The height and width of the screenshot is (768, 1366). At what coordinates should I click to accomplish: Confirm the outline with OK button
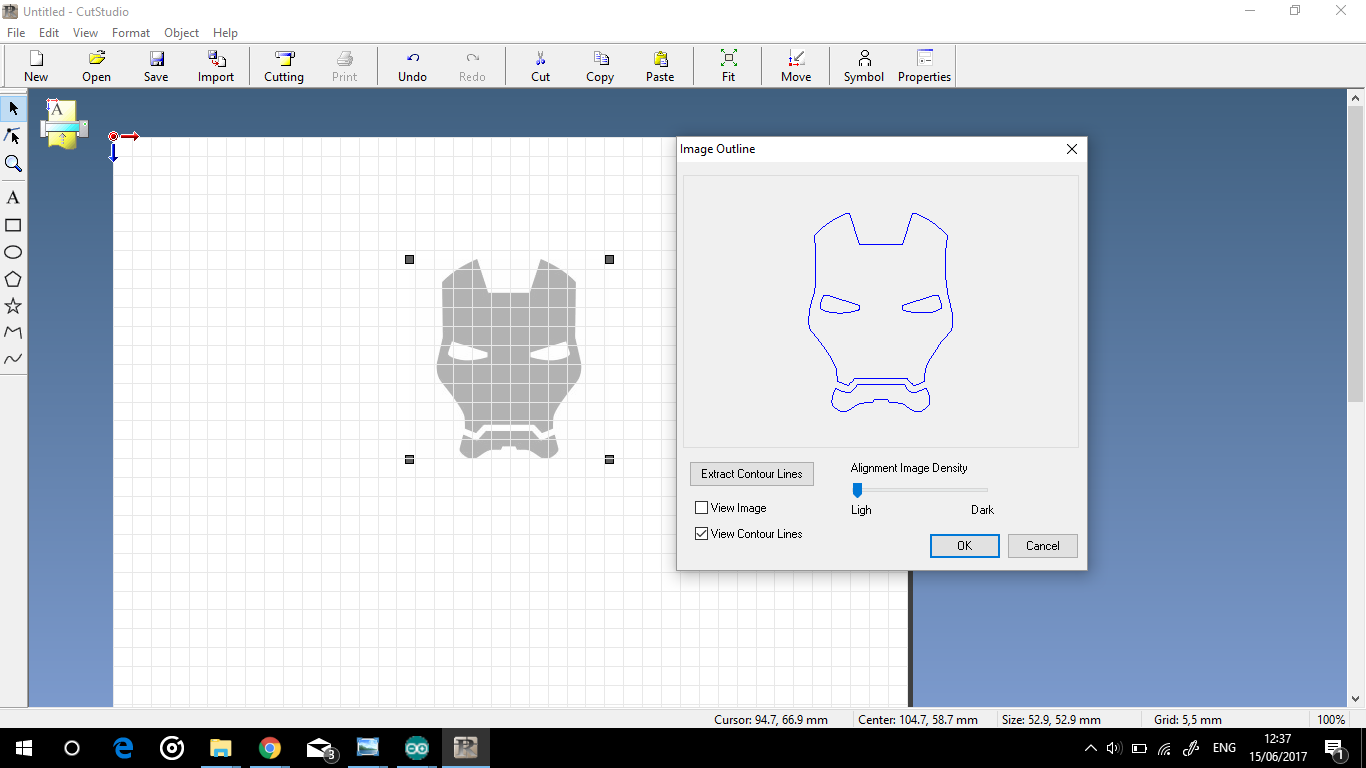pyautogui.click(x=964, y=546)
